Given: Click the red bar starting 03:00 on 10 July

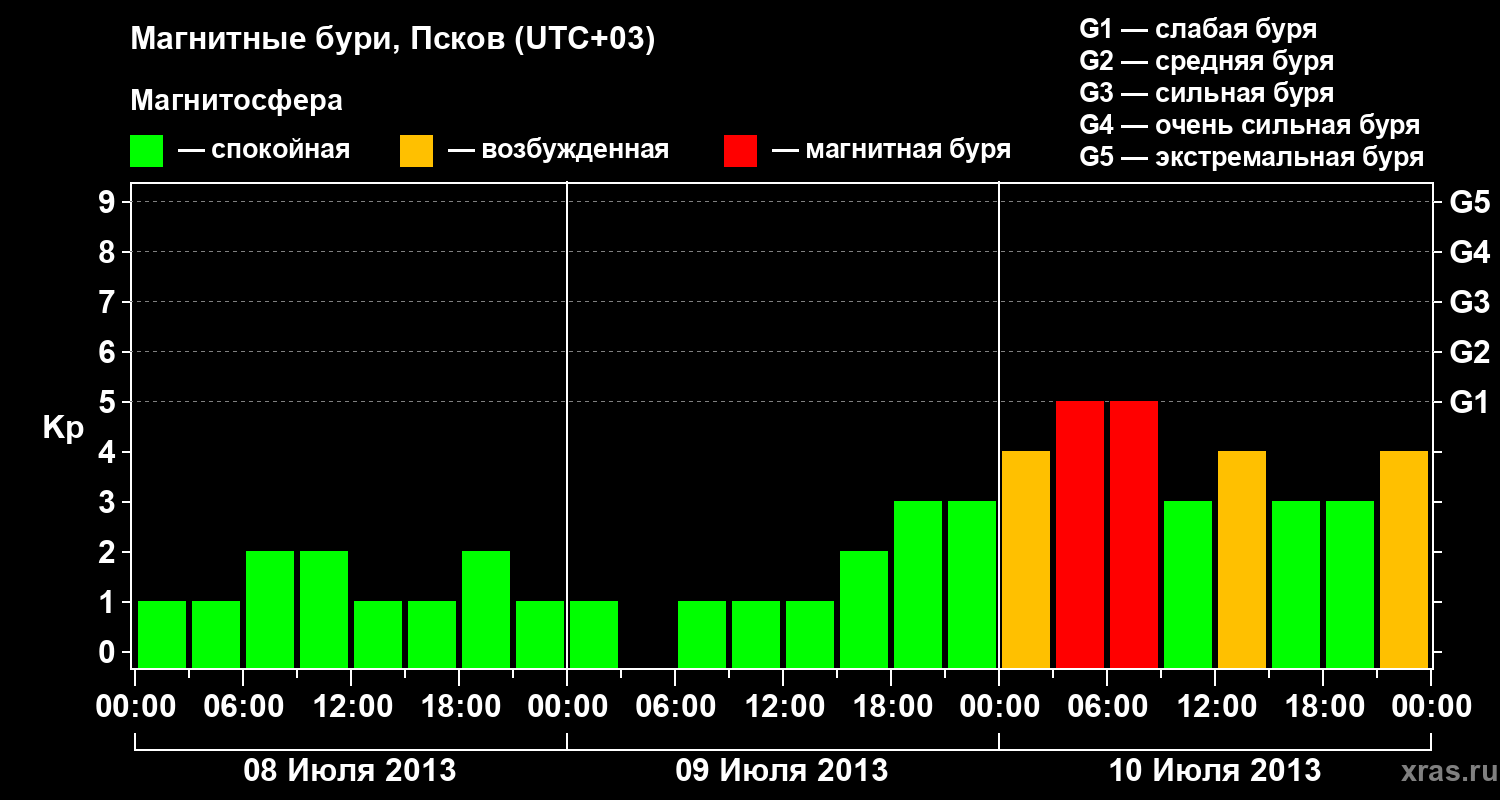Looking at the screenshot, I should (x=1080, y=534).
